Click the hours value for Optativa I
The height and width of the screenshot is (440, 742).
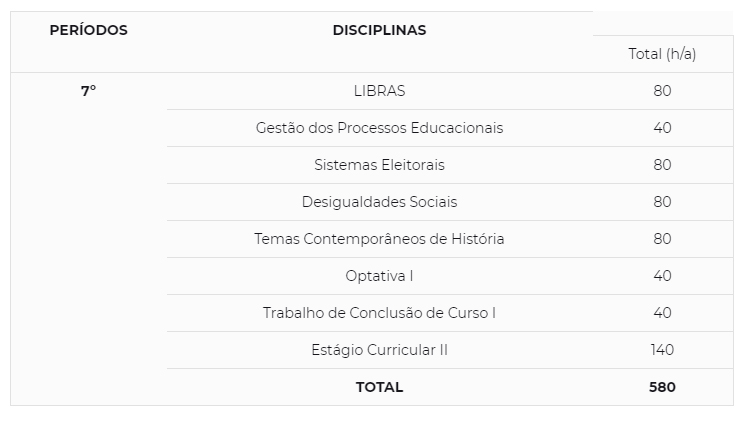tap(662, 276)
